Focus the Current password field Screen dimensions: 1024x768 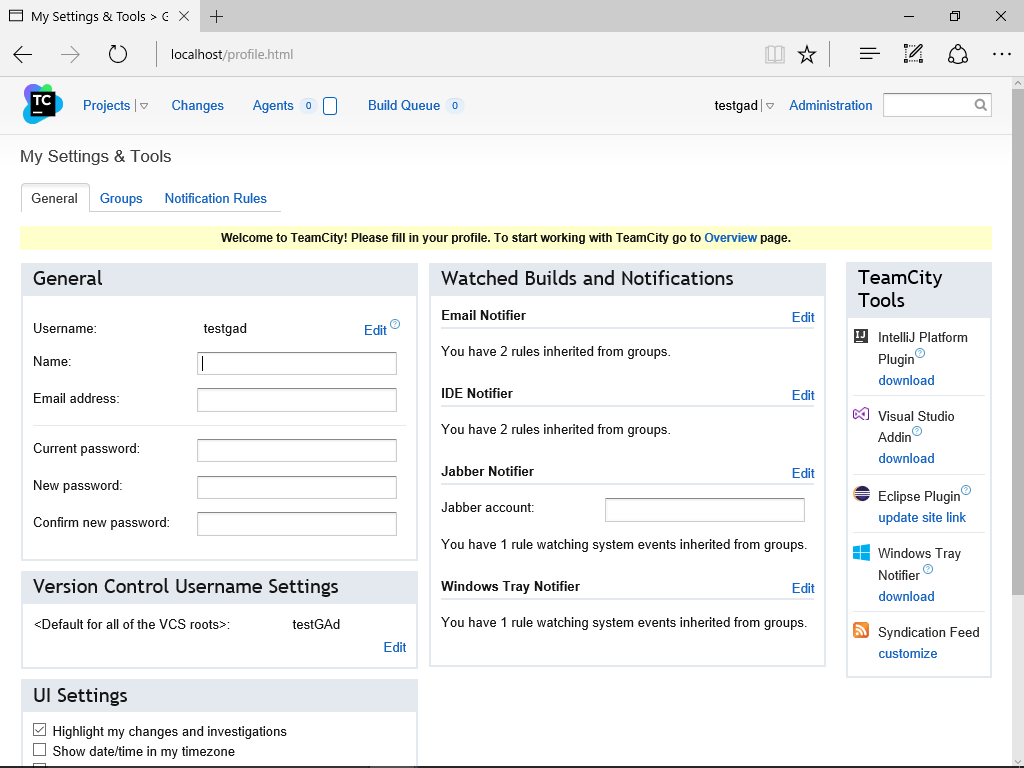tap(296, 450)
